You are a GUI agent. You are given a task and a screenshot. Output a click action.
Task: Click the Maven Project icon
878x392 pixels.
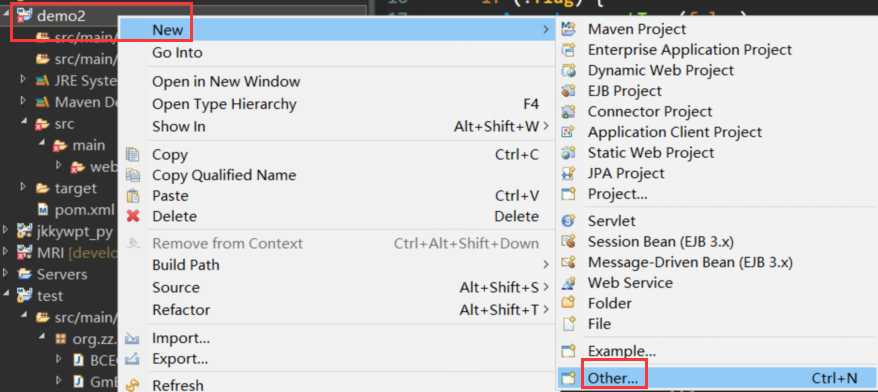(568, 29)
